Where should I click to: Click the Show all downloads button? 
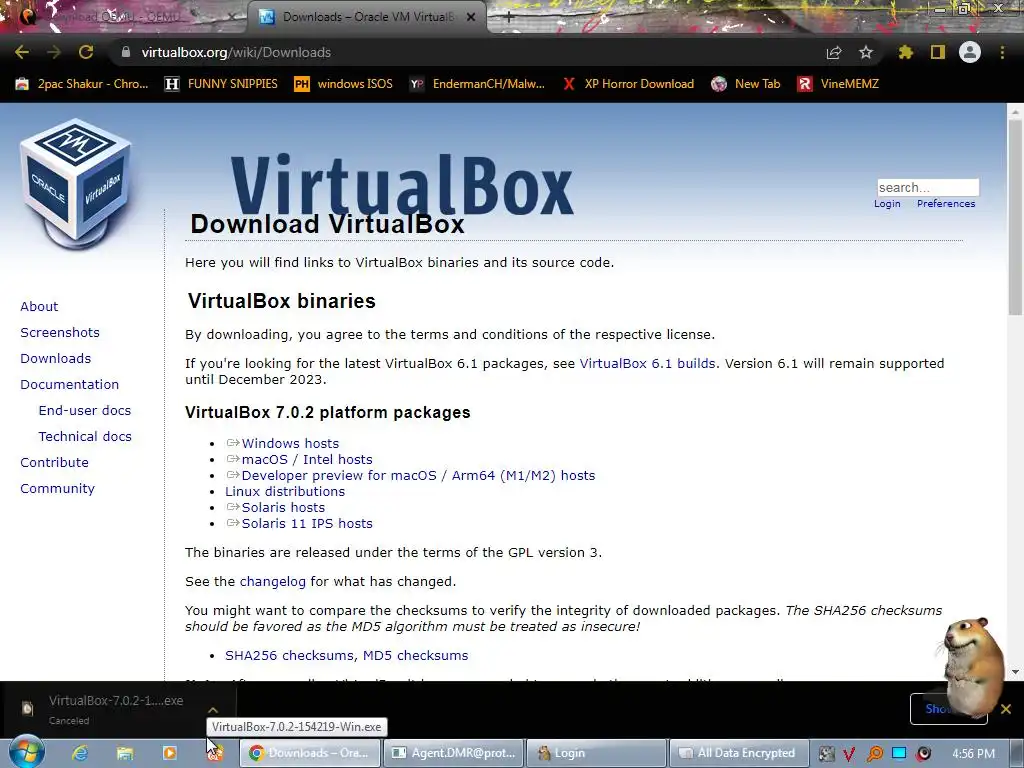tap(948, 709)
